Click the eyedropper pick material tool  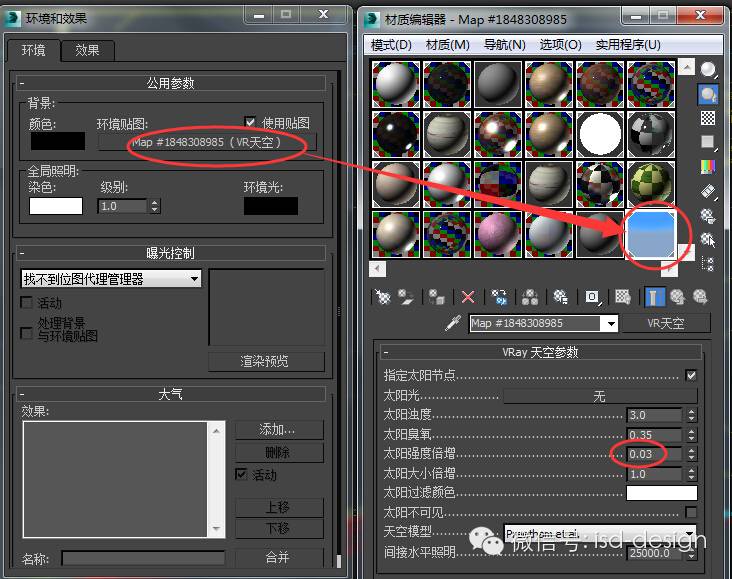[x=453, y=323]
